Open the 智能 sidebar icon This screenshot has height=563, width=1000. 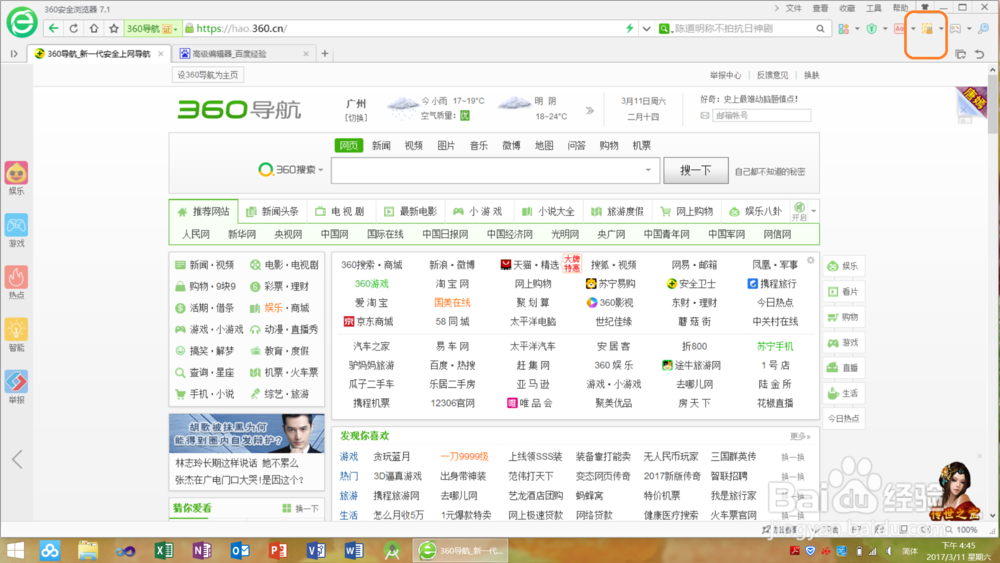coord(17,335)
